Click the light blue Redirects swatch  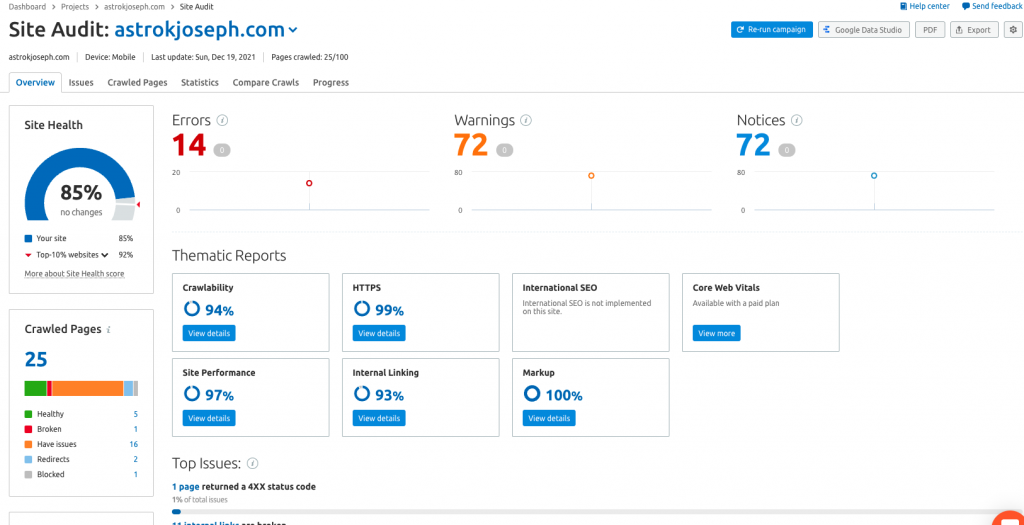pos(28,459)
